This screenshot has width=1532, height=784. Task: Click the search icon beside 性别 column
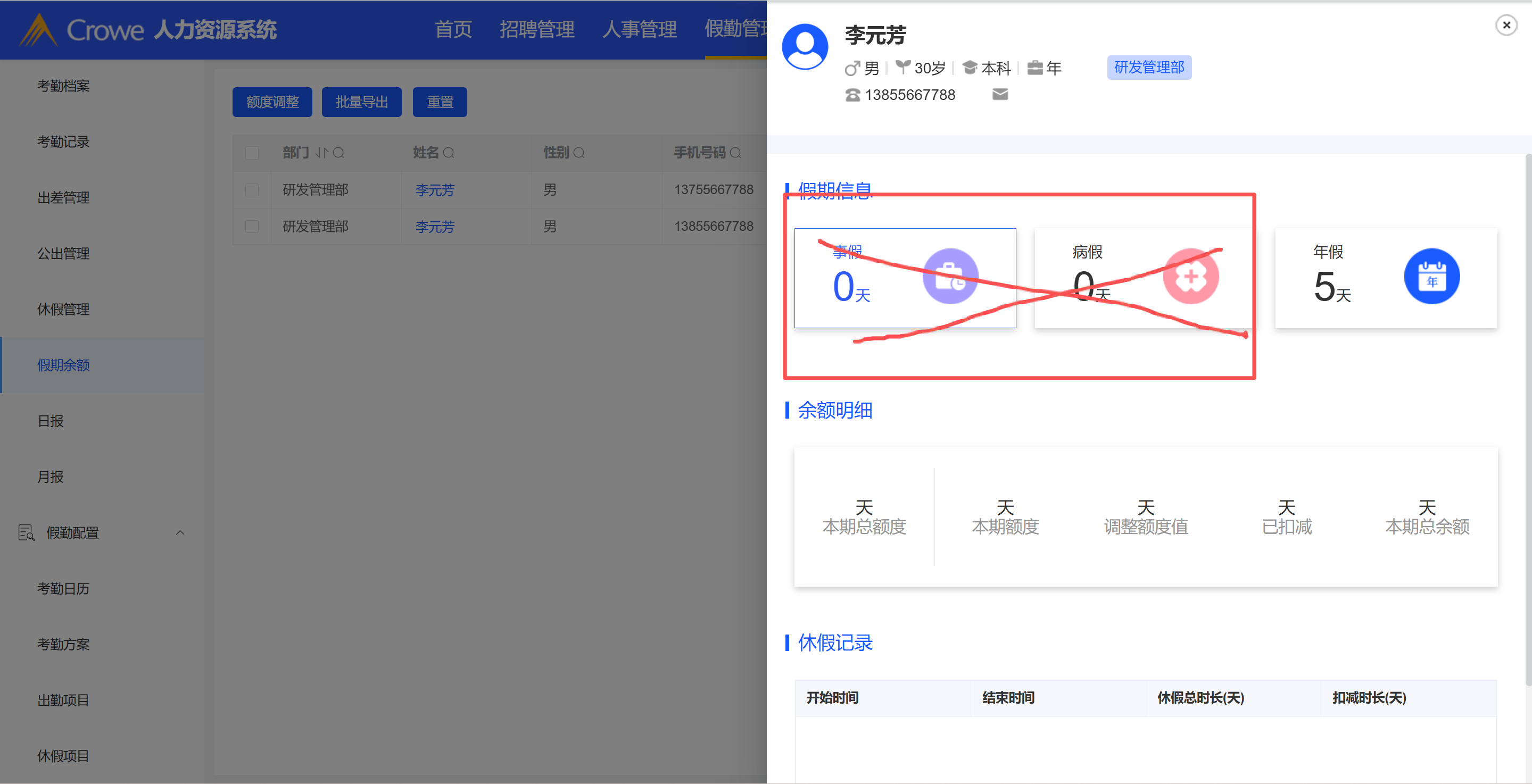578,153
